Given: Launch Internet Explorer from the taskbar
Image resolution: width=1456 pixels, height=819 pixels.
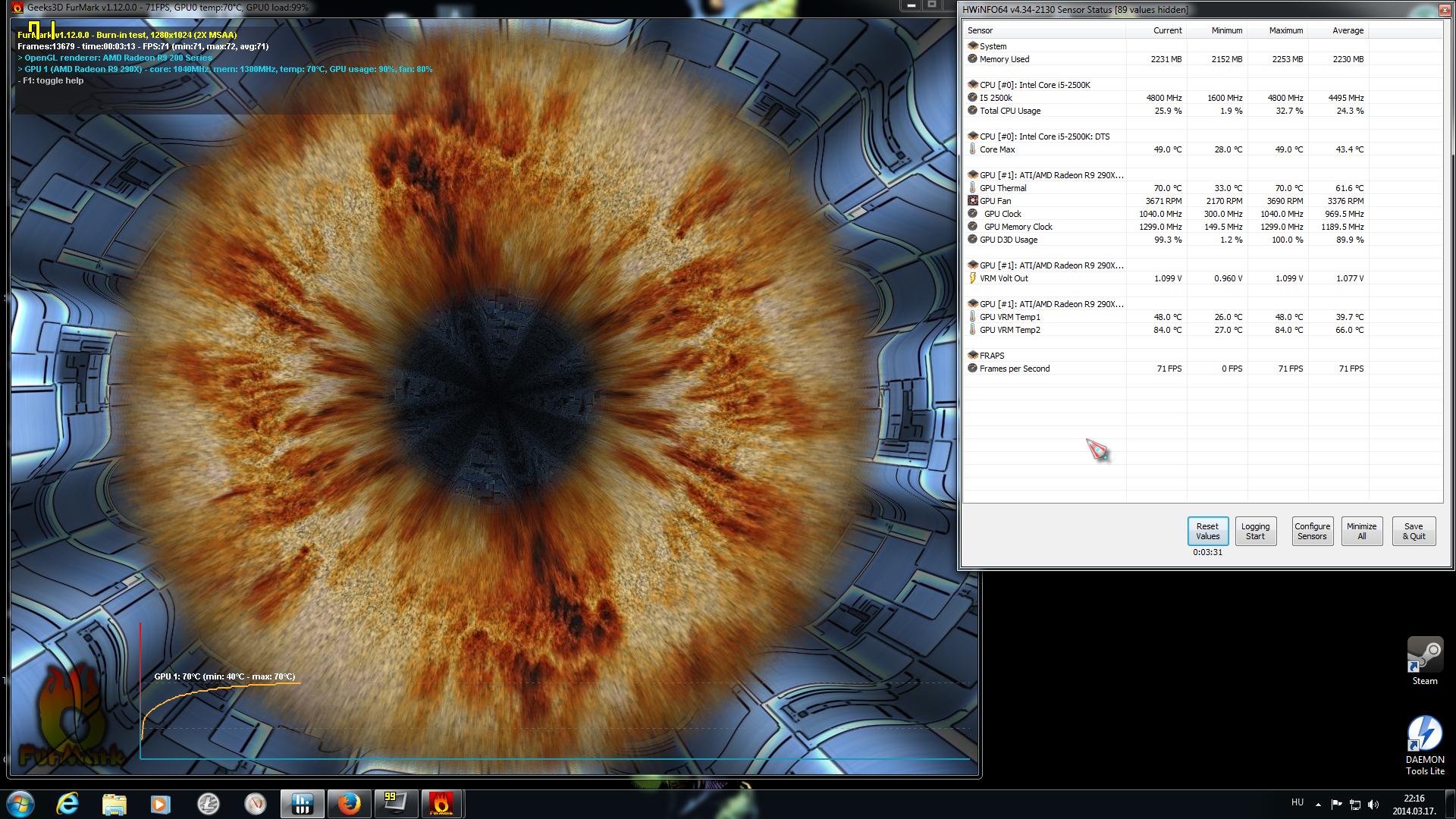Looking at the screenshot, I should coord(68,803).
